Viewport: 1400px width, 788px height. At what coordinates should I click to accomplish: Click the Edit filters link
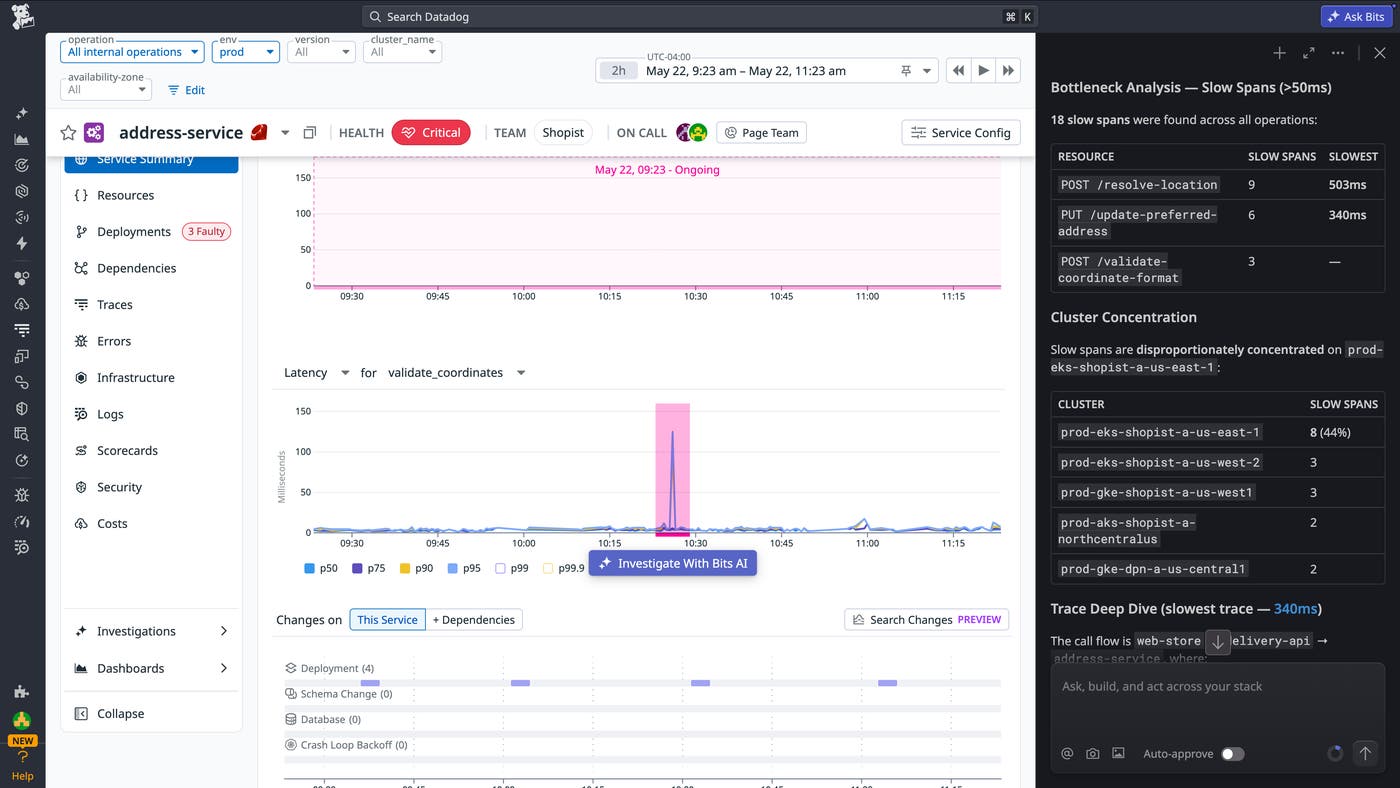[186, 90]
